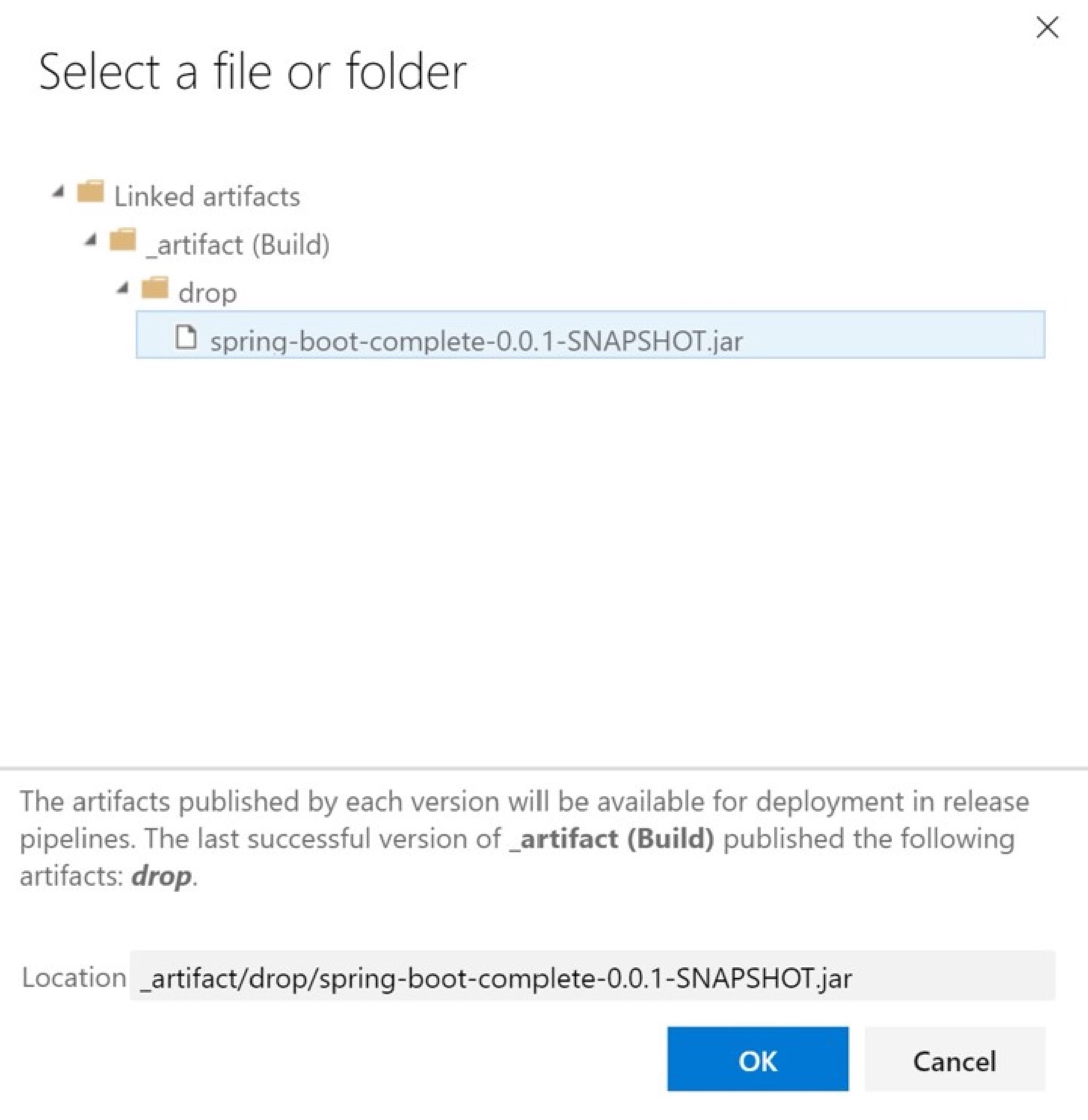Click the 'Select a file or folder' heading
This screenshot has width=1088, height=1120.
pos(253,72)
